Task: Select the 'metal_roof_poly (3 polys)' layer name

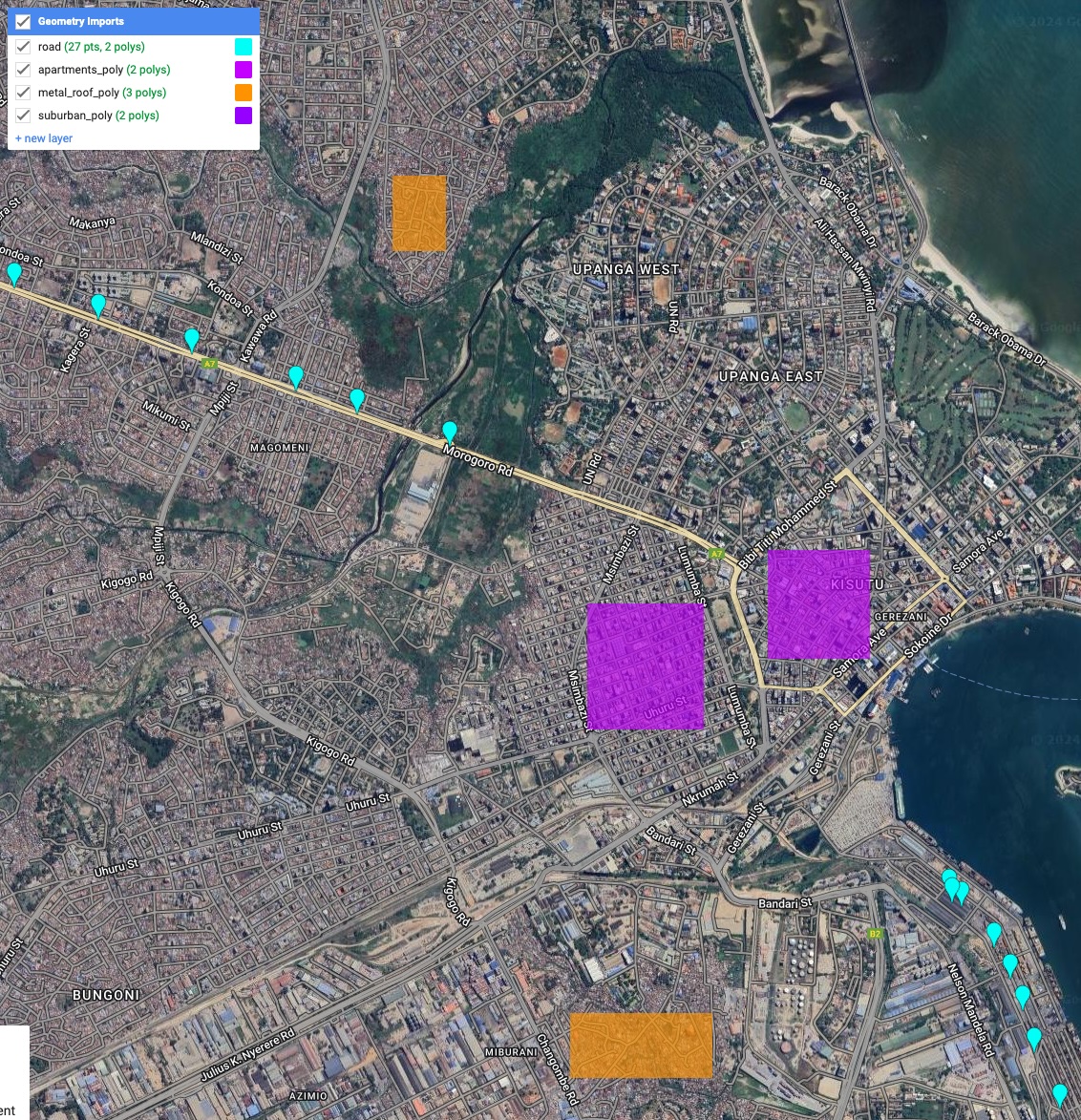Action: [102, 93]
